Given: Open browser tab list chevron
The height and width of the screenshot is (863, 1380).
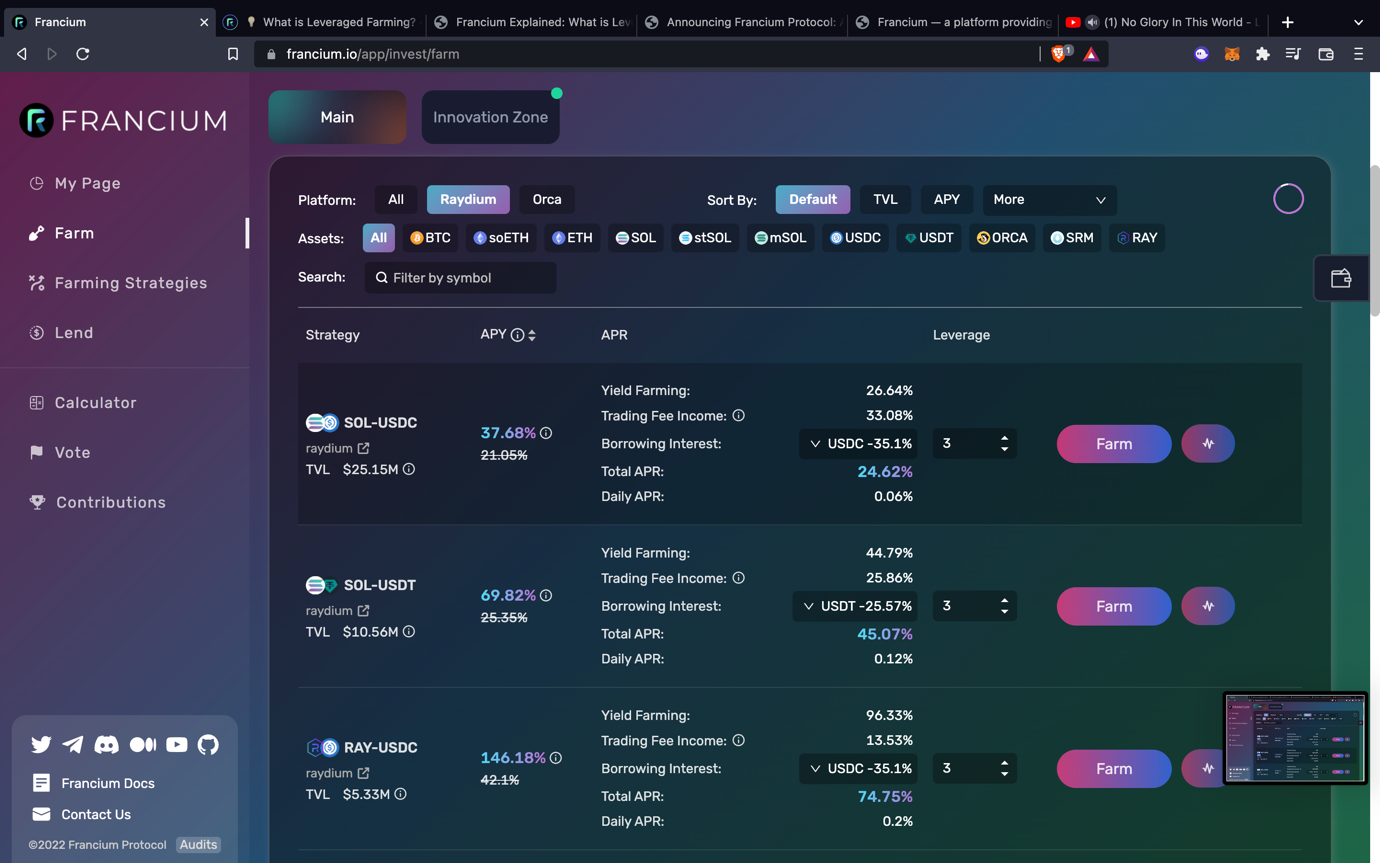Looking at the screenshot, I should coord(1358,22).
